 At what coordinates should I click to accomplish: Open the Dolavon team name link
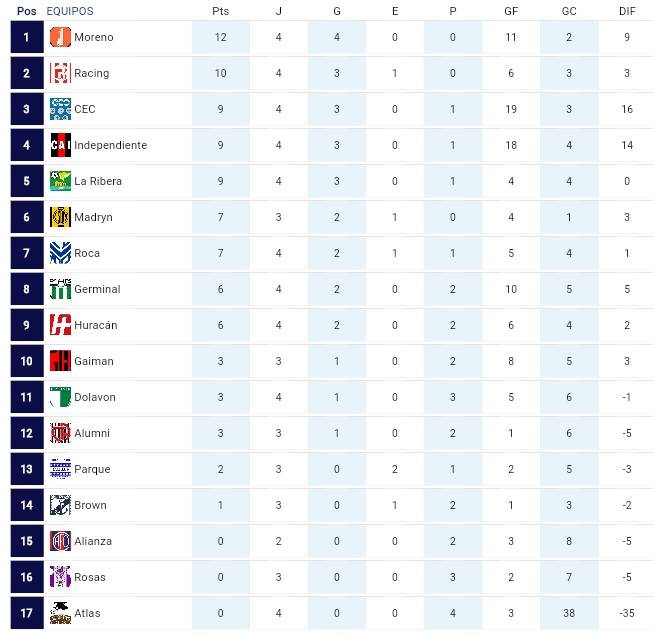[95, 397]
